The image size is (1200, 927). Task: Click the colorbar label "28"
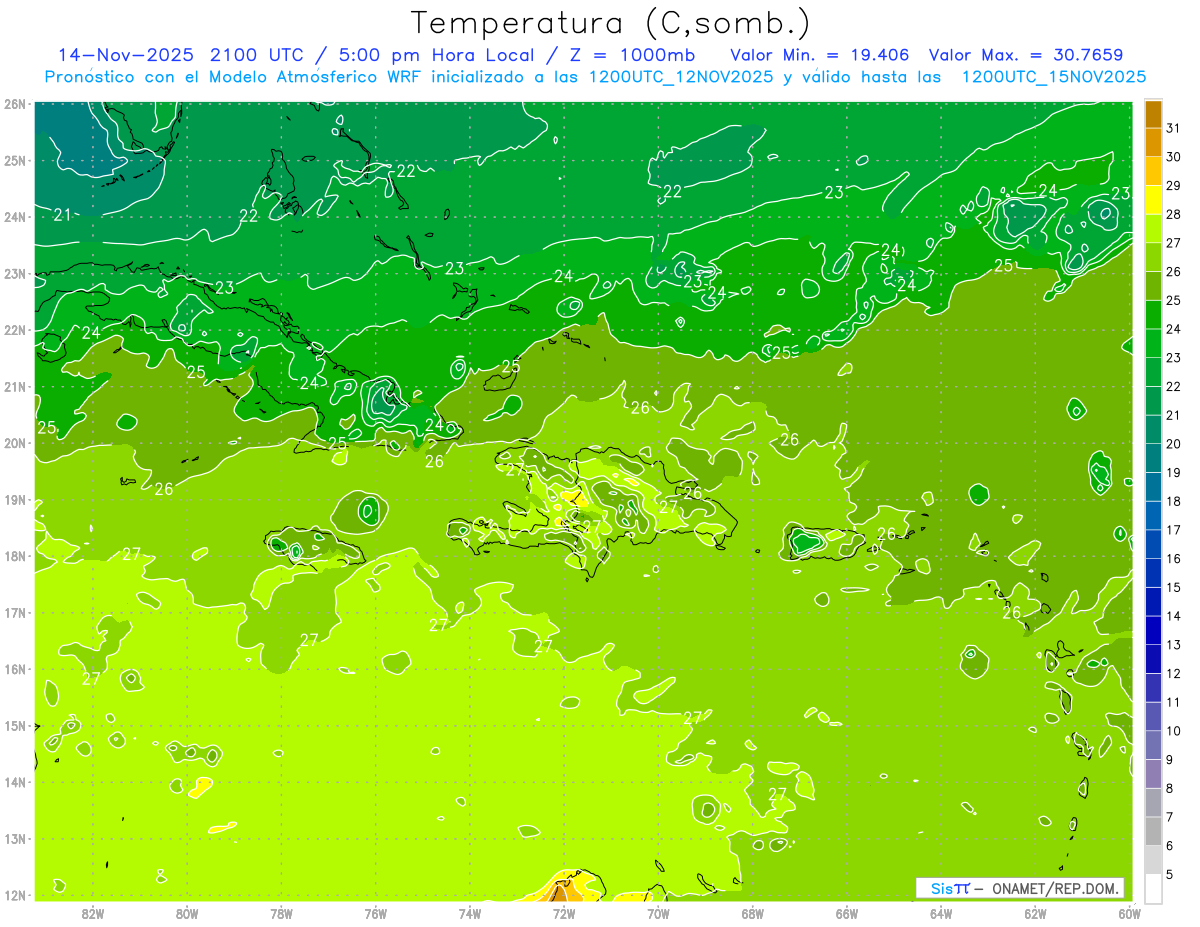coord(1173,214)
